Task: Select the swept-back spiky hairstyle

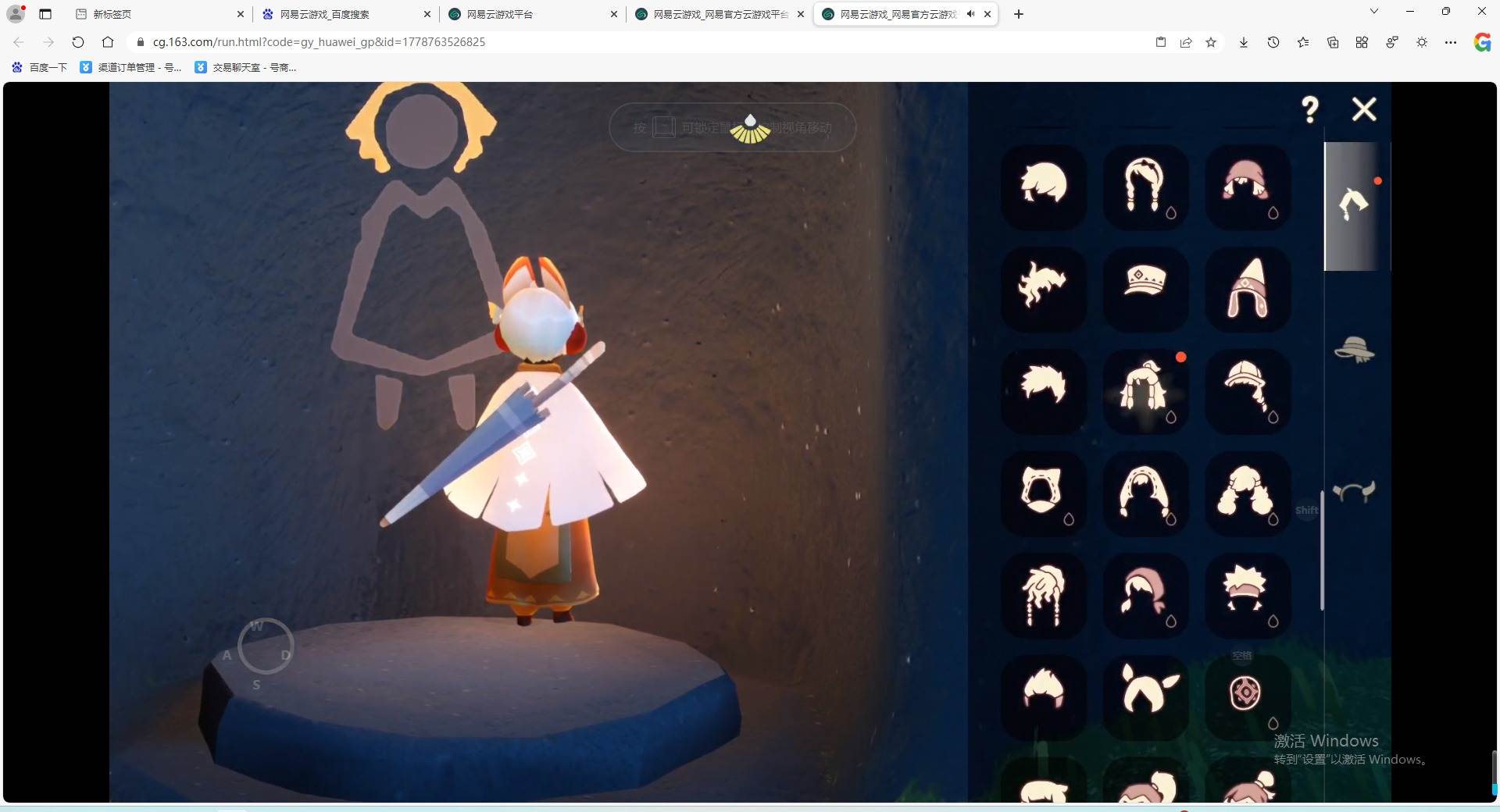Action: click(x=1044, y=391)
